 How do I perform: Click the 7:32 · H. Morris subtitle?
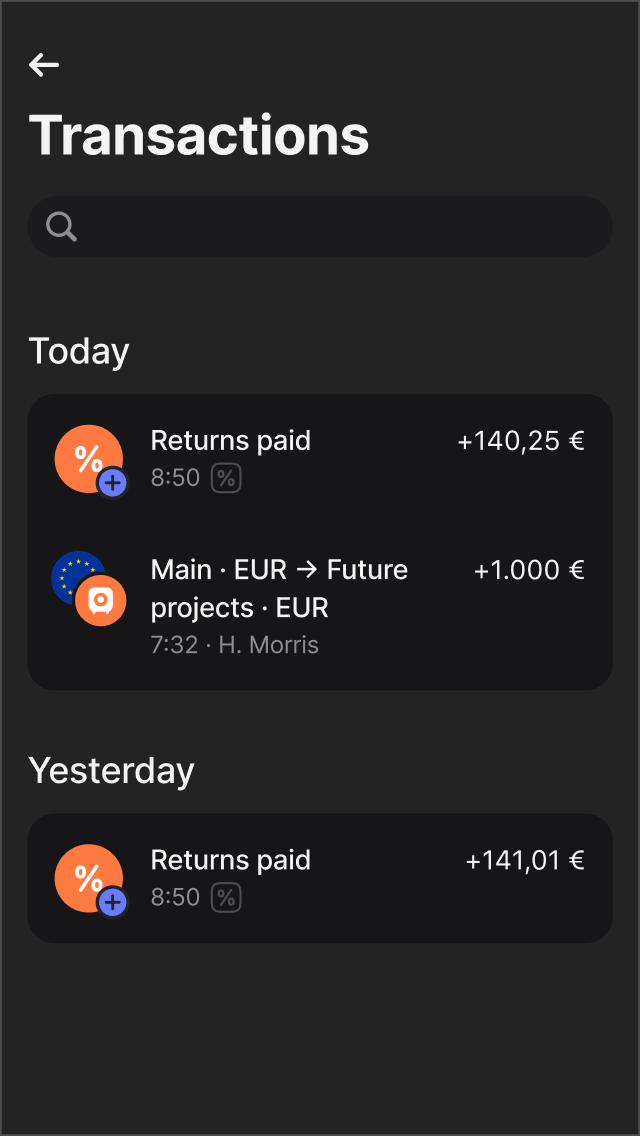(x=234, y=645)
